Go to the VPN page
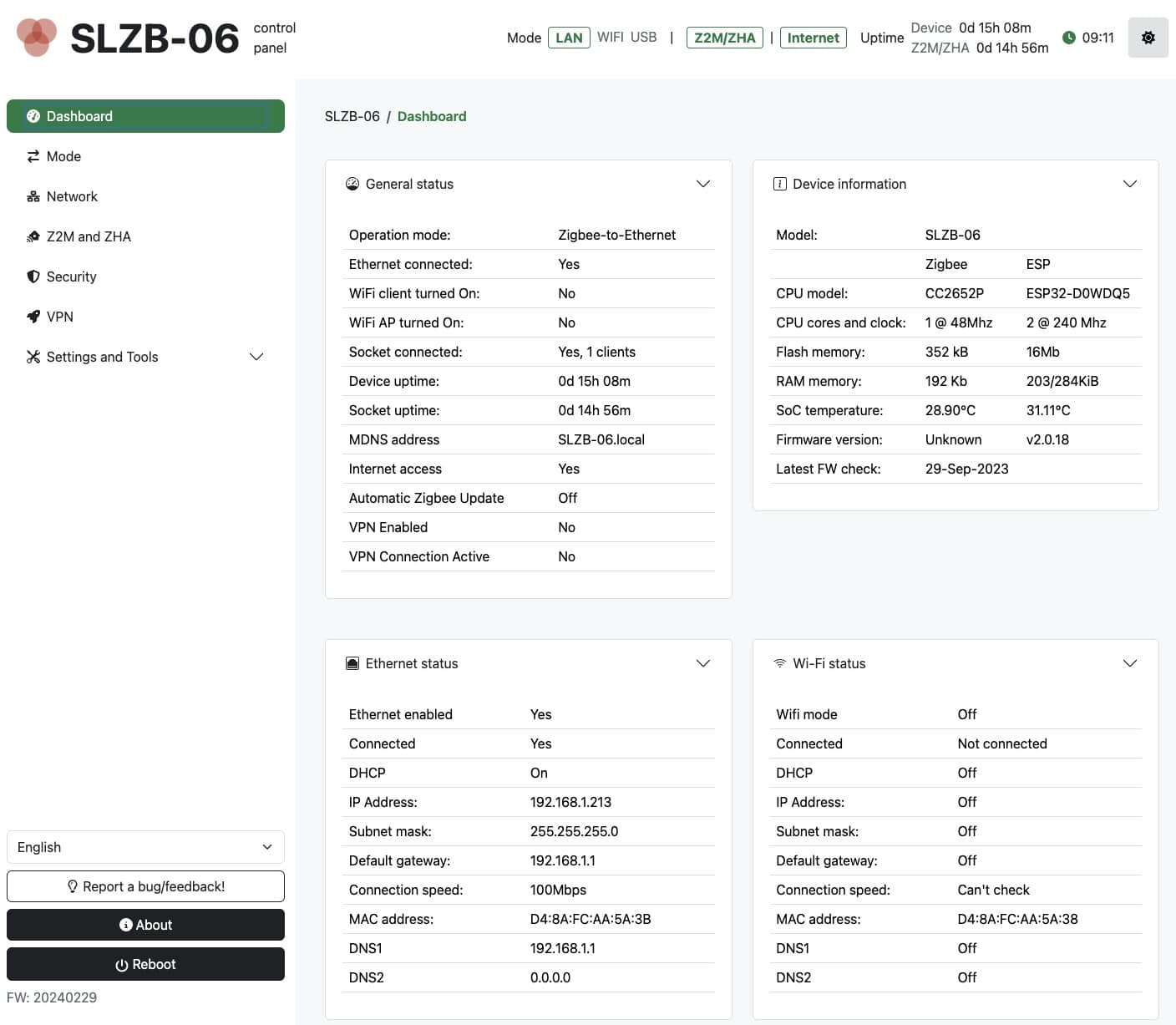Screen dimensions: 1176x1025 (x=60, y=317)
